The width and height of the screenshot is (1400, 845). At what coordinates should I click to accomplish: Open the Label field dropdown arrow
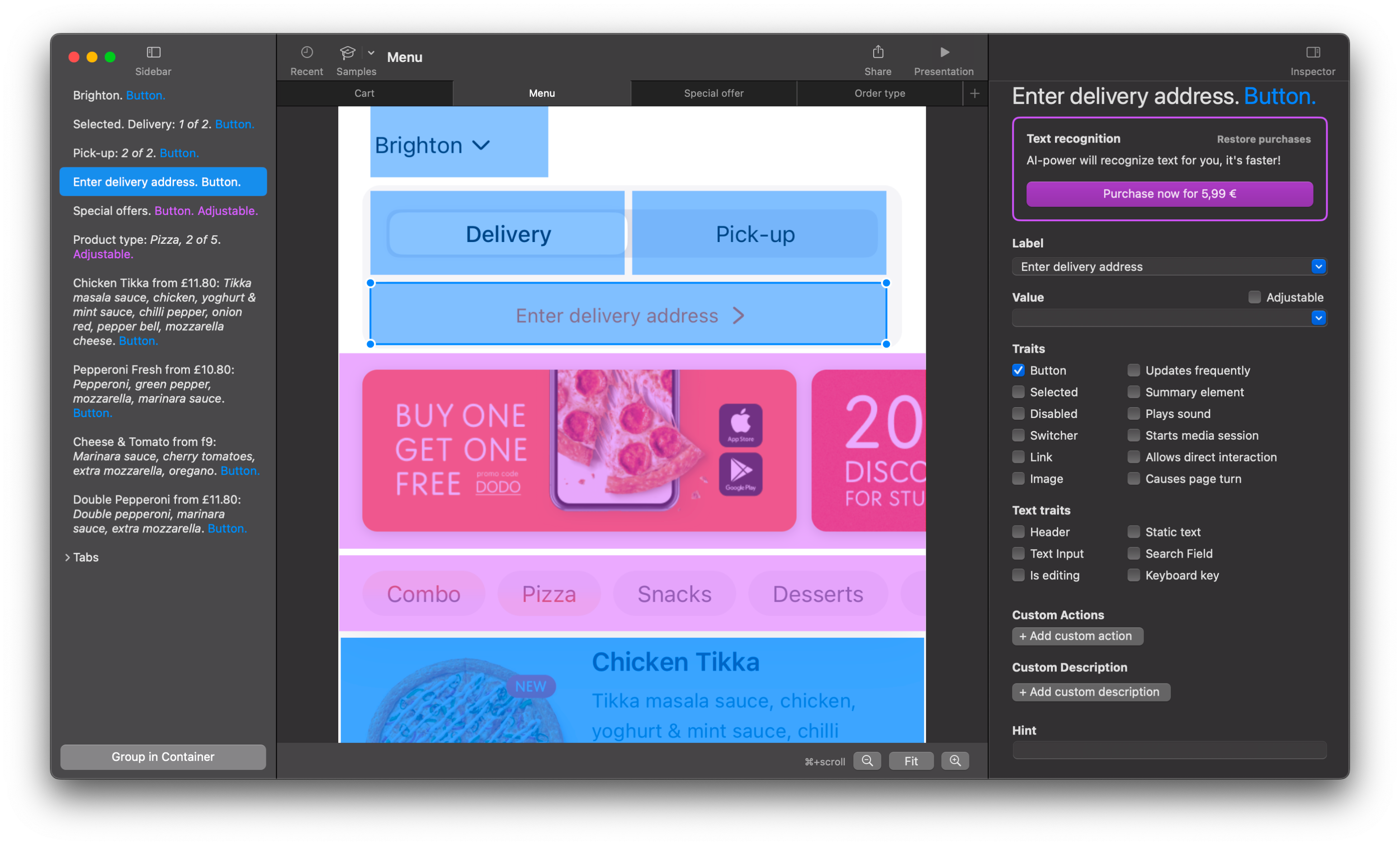point(1318,266)
